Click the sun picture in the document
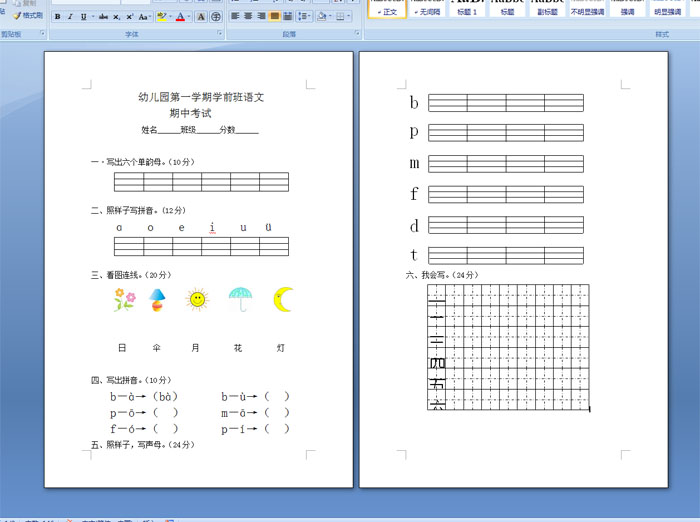The image size is (700, 522). (x=197, y=299)
